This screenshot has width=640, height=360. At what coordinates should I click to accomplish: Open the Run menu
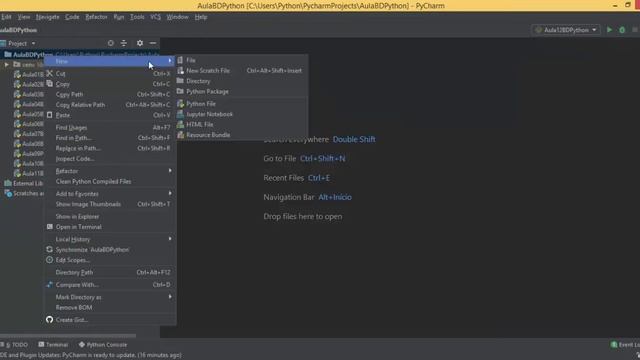(119, 17)
